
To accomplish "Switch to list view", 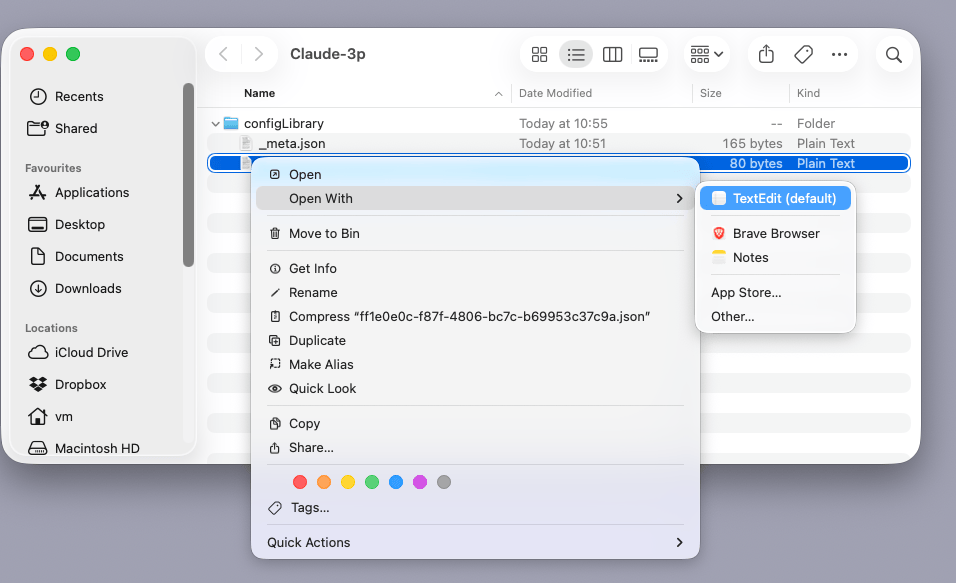I will pos(576,54).
